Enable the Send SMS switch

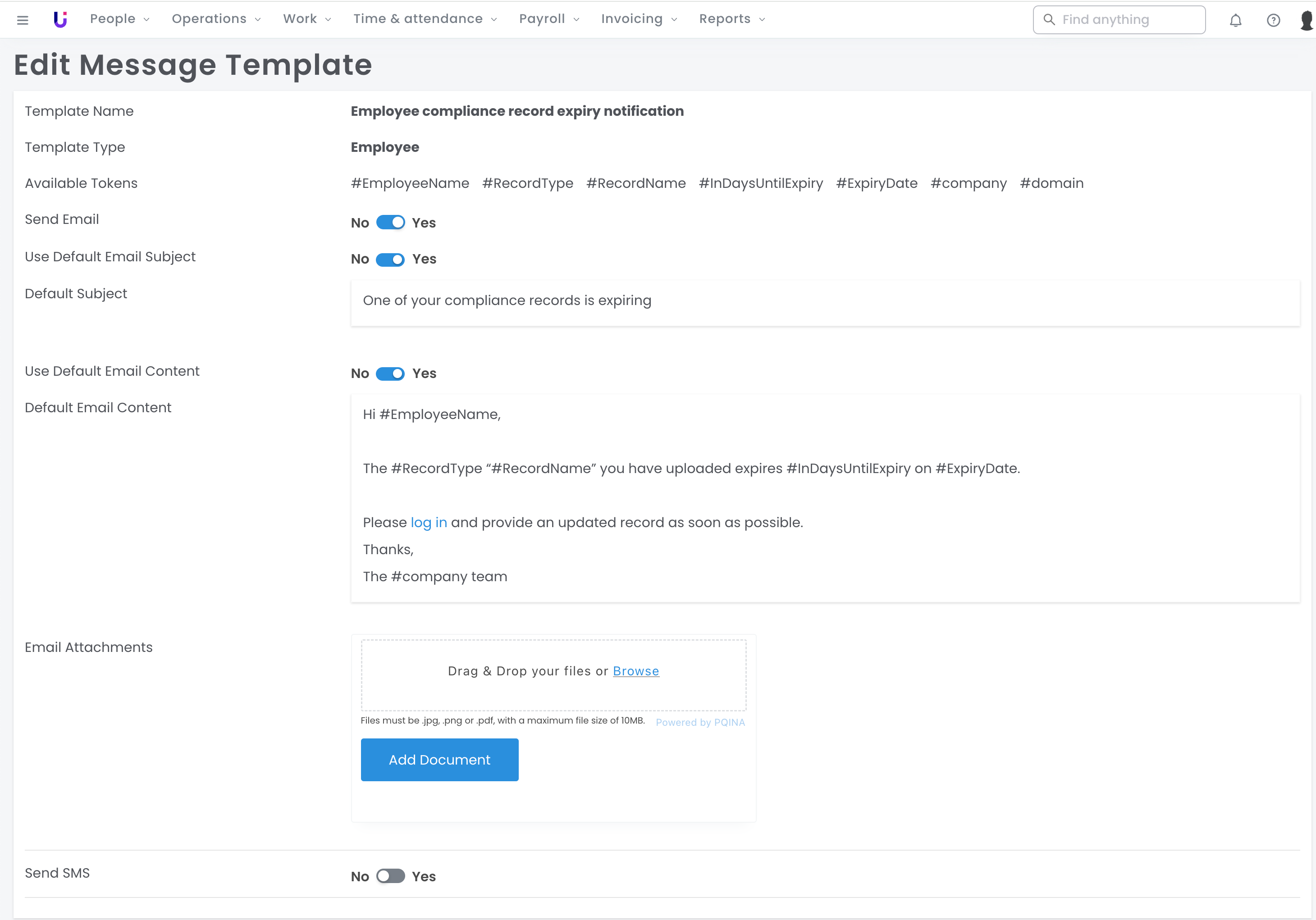(390, 876)
